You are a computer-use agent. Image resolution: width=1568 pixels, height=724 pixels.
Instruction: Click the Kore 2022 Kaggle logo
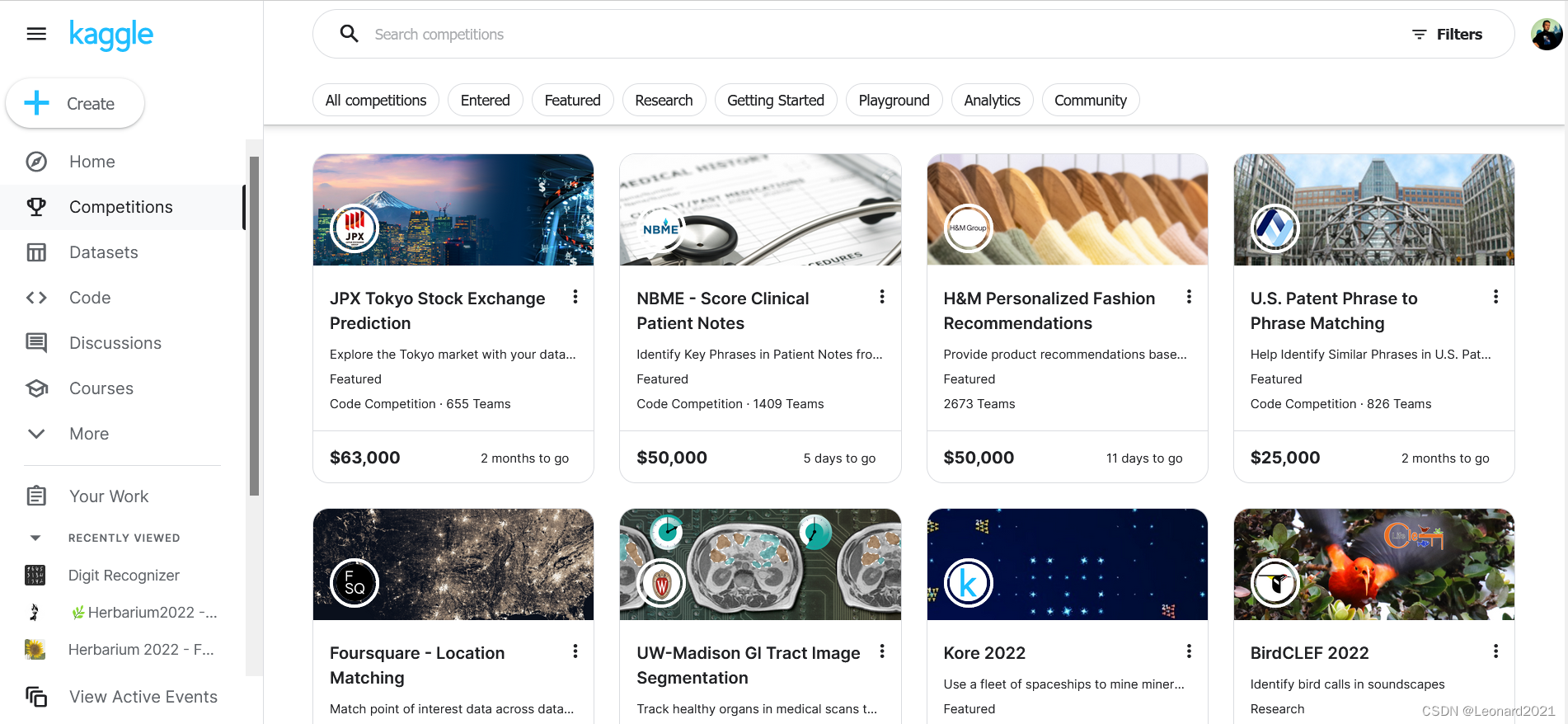968,583
